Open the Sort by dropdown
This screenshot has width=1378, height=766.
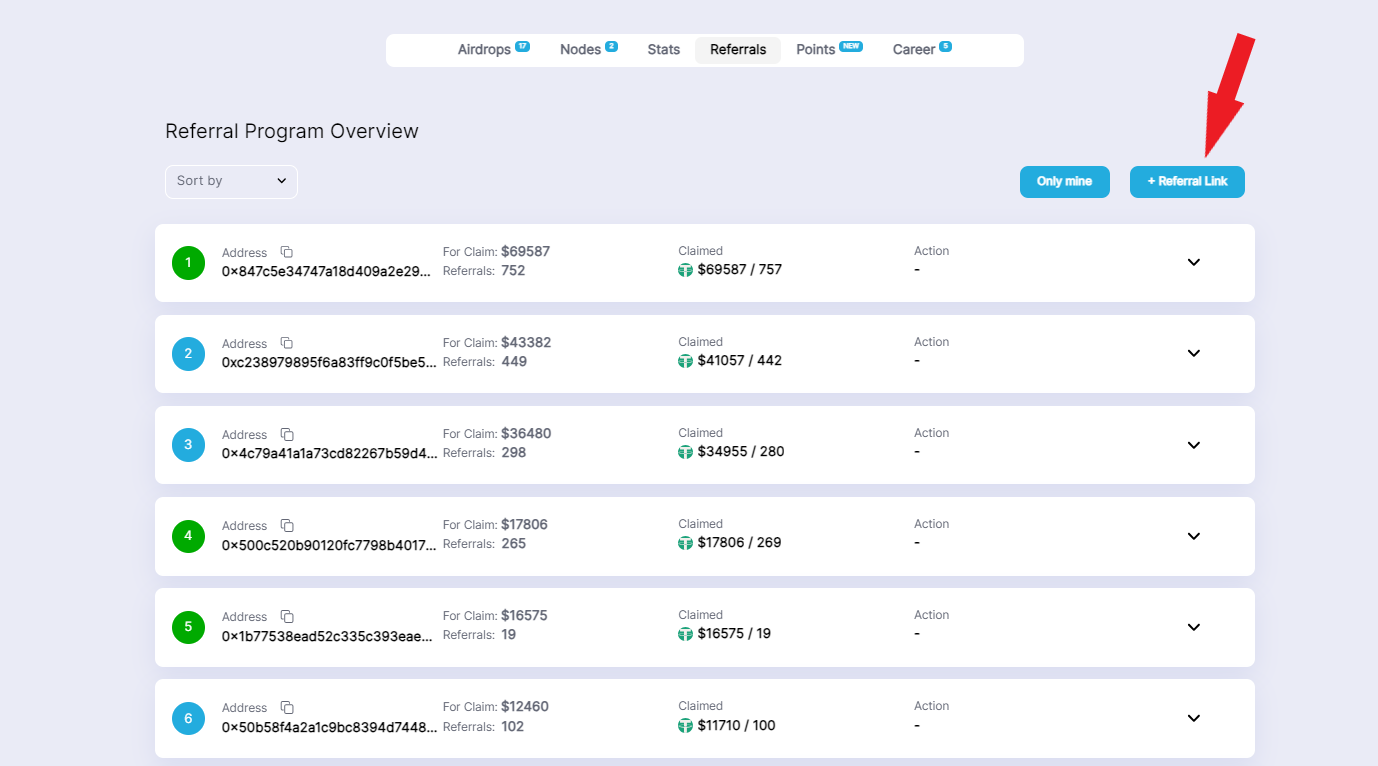[x=231, y=181]
